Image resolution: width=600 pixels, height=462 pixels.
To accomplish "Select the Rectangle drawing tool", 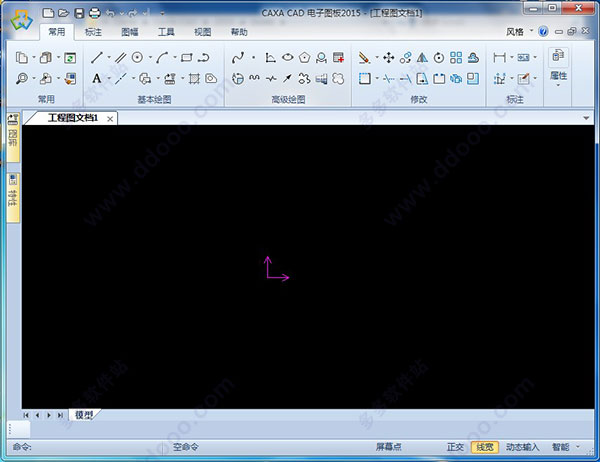I will 186,58.
